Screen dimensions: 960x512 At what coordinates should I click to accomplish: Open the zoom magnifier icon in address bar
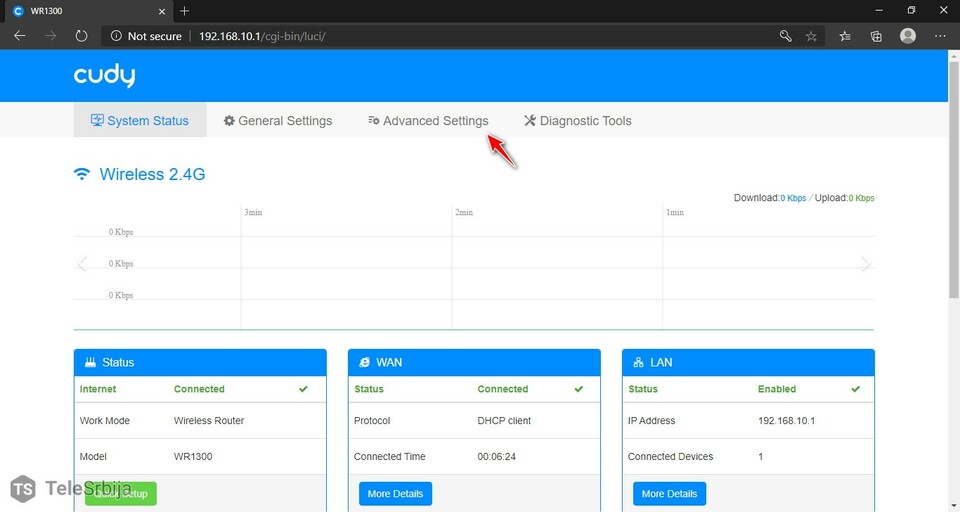pos(785,36)
